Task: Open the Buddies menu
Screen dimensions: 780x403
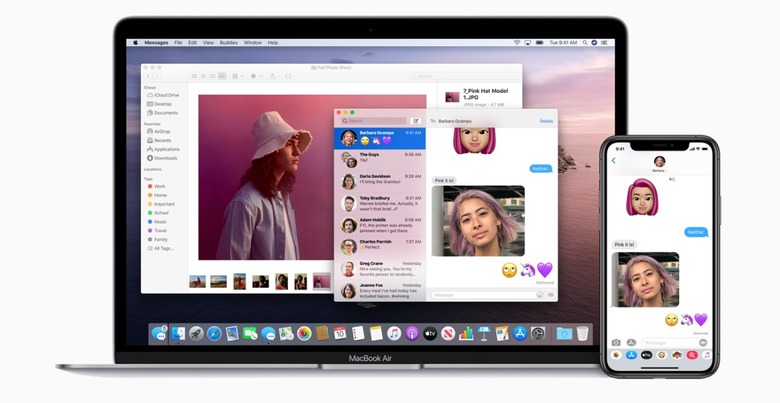Action: pos(229,43)
